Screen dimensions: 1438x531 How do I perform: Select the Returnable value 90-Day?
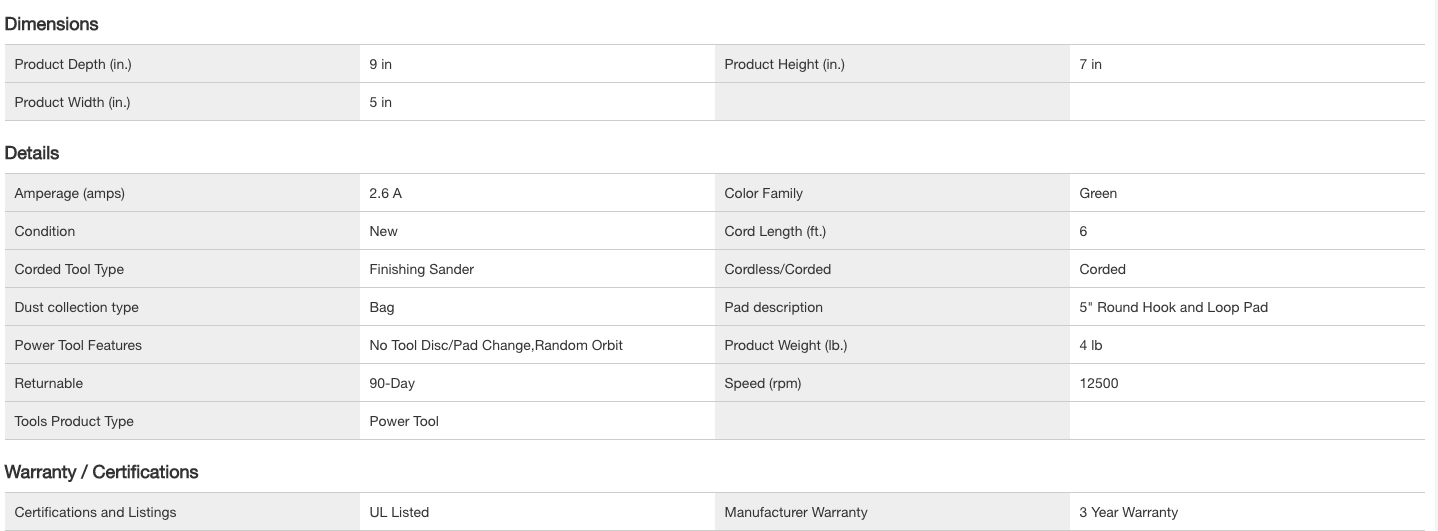392,383
